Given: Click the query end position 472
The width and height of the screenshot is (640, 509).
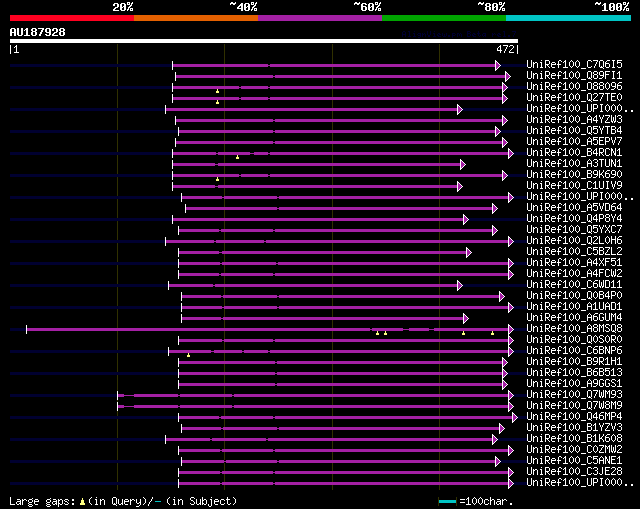Looking at the screenshot, I should (505, 49).
